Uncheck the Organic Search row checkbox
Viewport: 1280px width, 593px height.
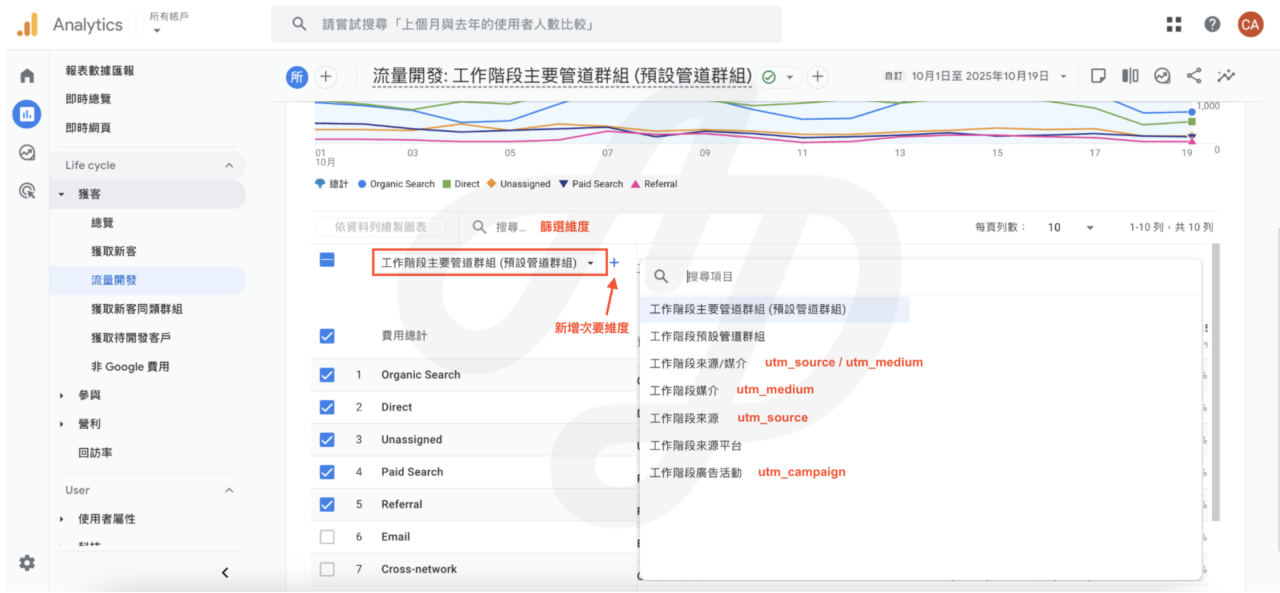(x=327, y=375)
